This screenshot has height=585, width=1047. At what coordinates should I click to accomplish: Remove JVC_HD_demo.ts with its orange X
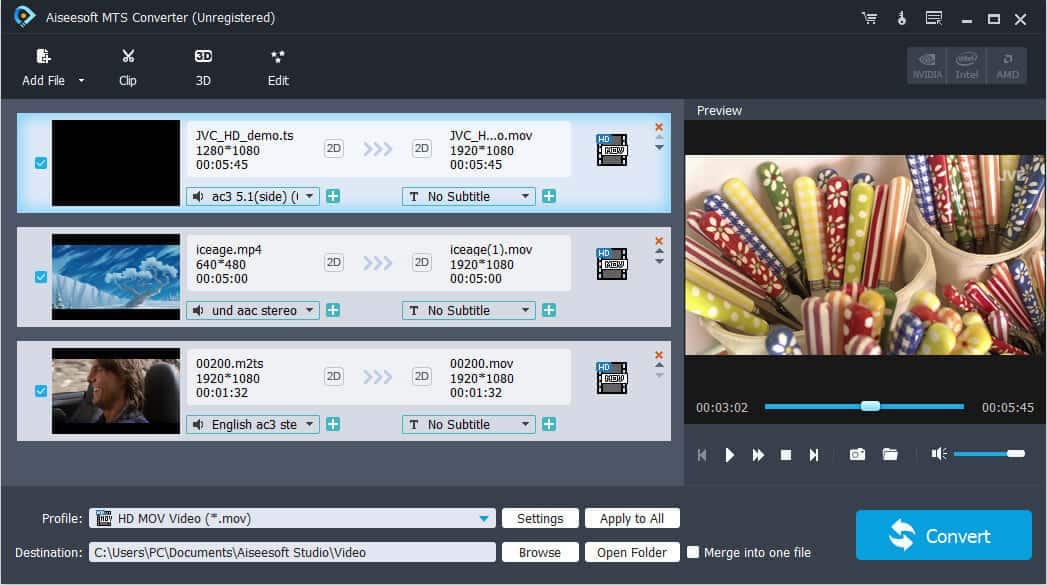click(659, 127)
